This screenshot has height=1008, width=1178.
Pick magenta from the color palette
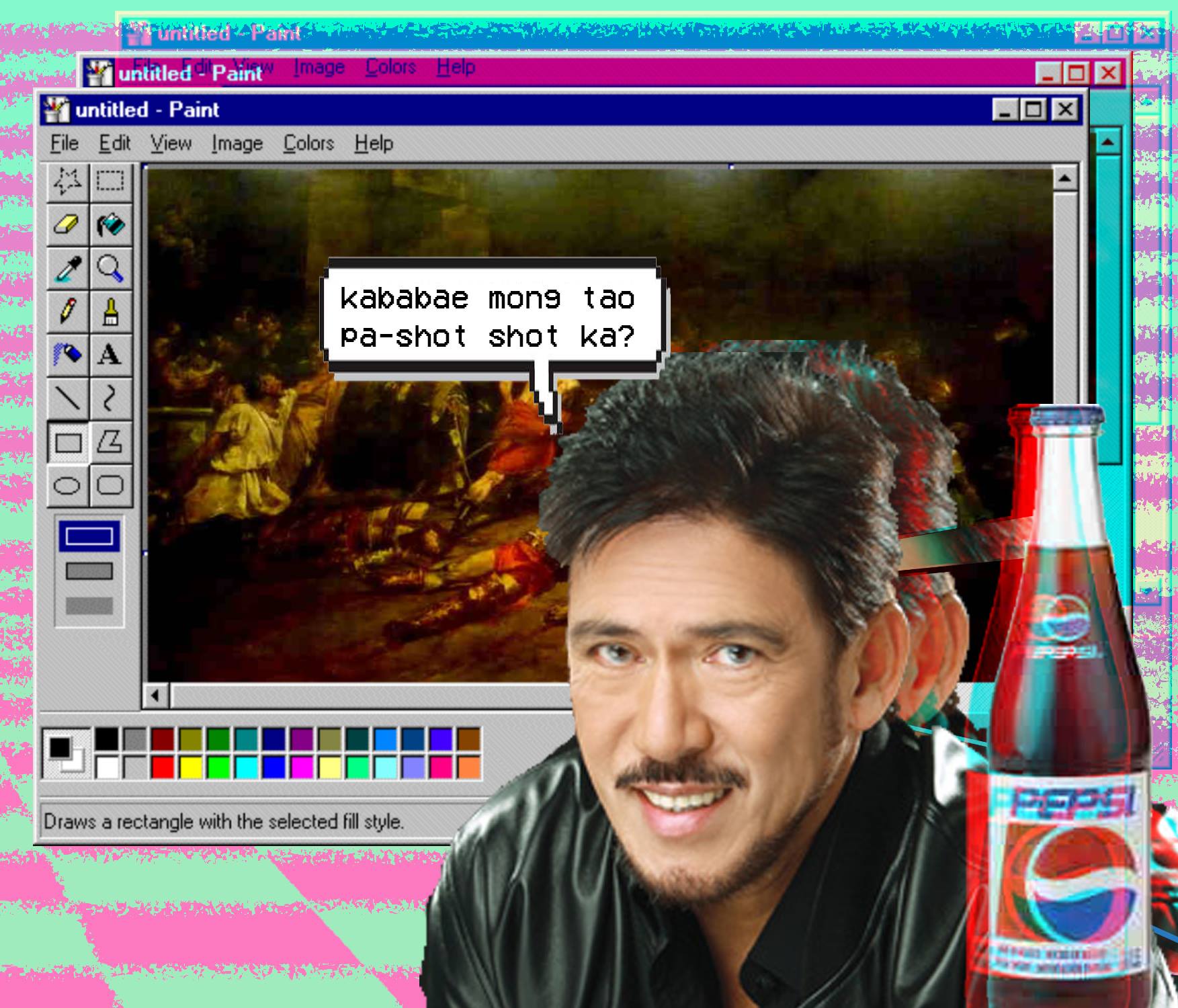pyautogui.click(x=302, y=767)
